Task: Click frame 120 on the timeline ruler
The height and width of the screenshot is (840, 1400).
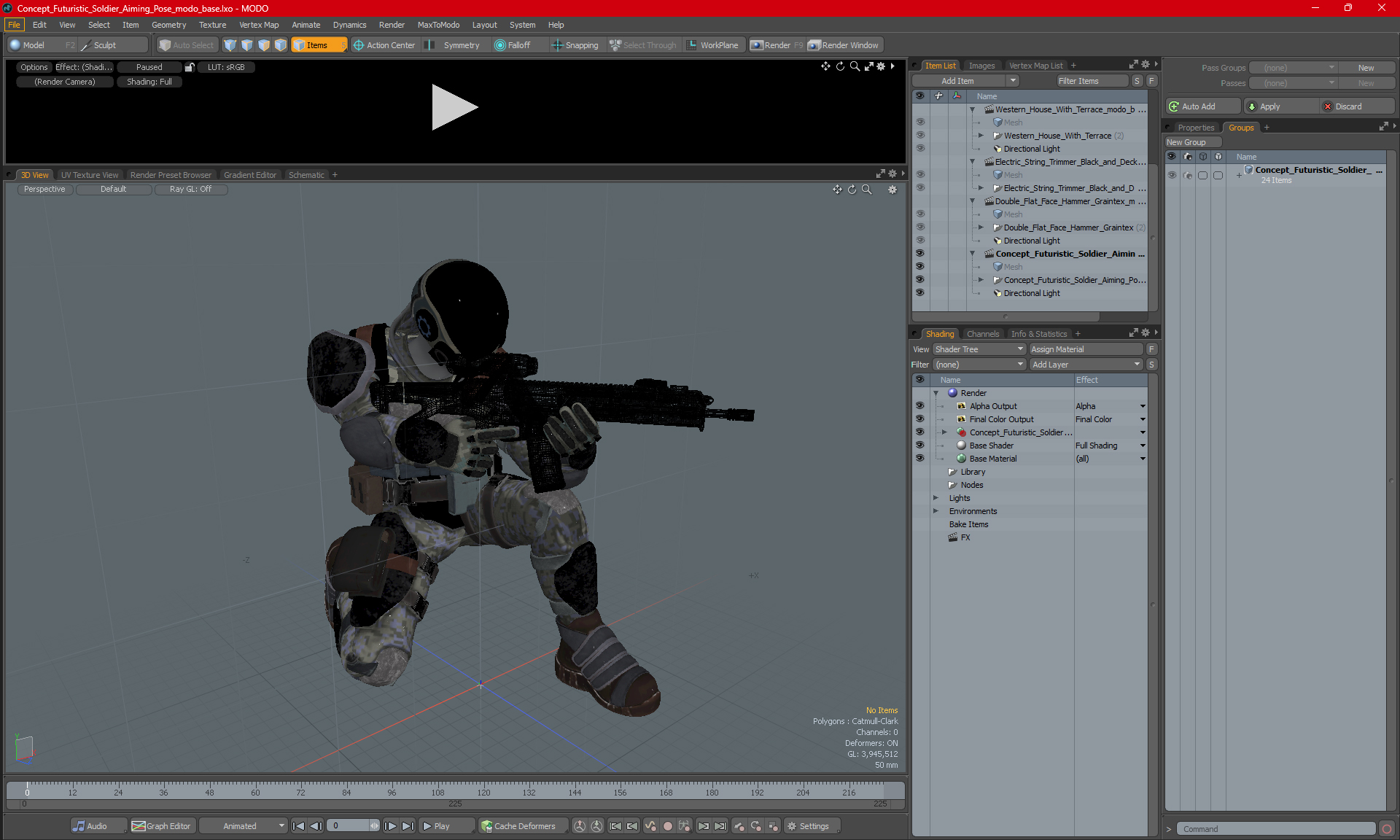Action: (483, 792)
